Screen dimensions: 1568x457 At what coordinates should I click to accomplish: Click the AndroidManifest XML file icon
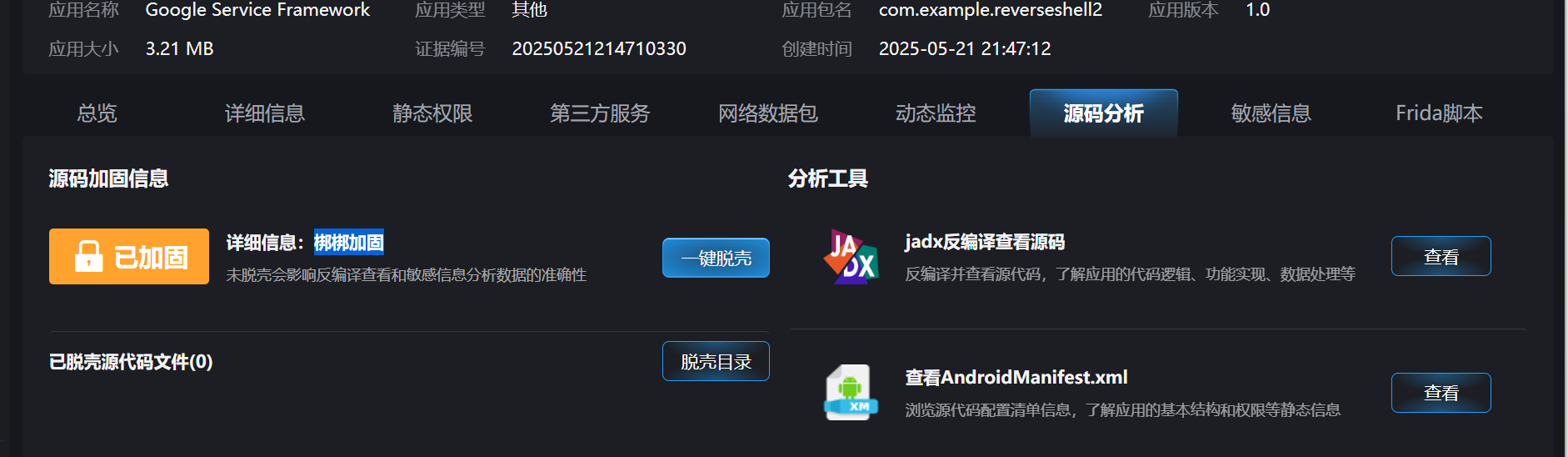851,392
